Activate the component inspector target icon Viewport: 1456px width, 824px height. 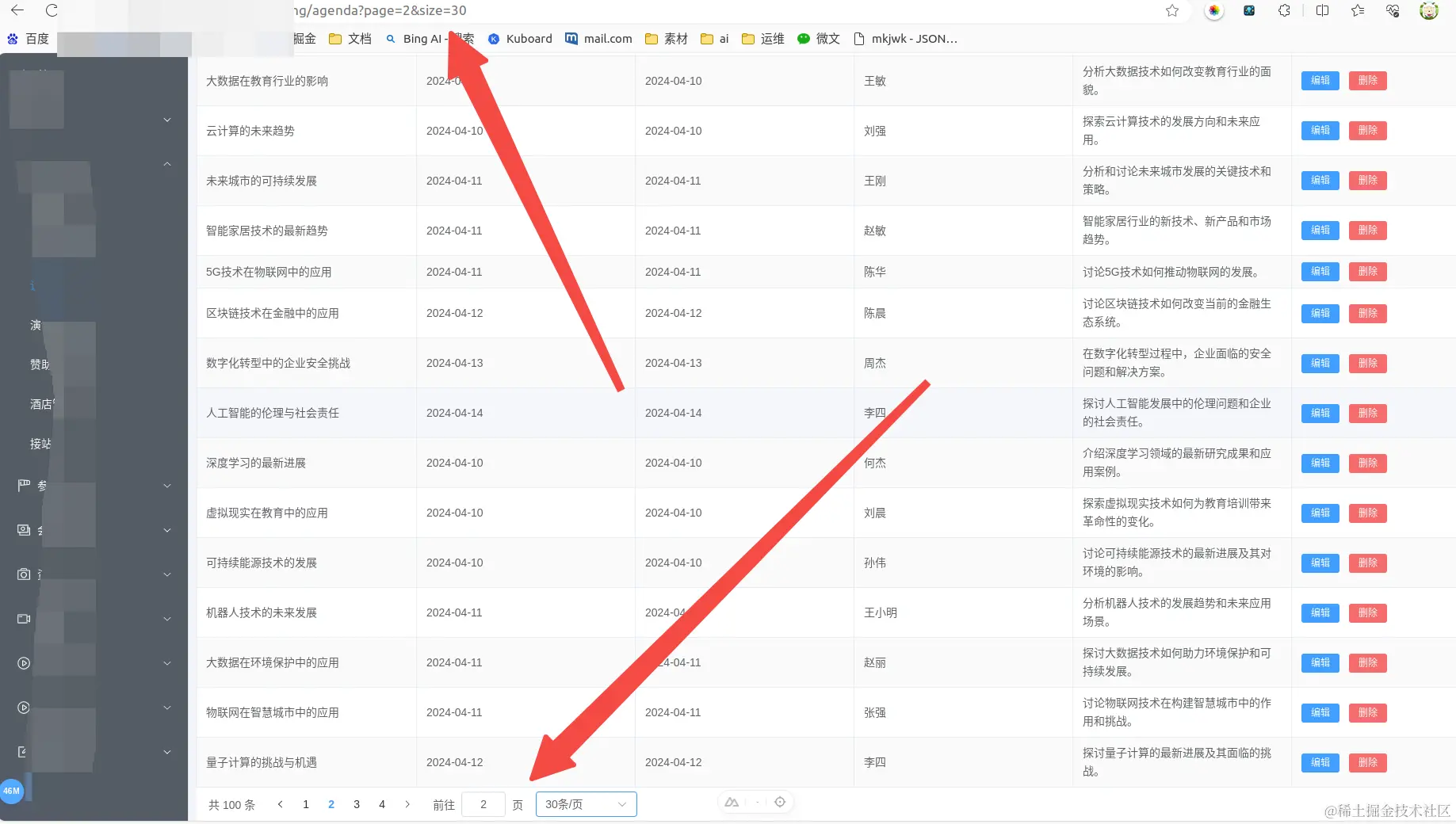tap(780, 802)
